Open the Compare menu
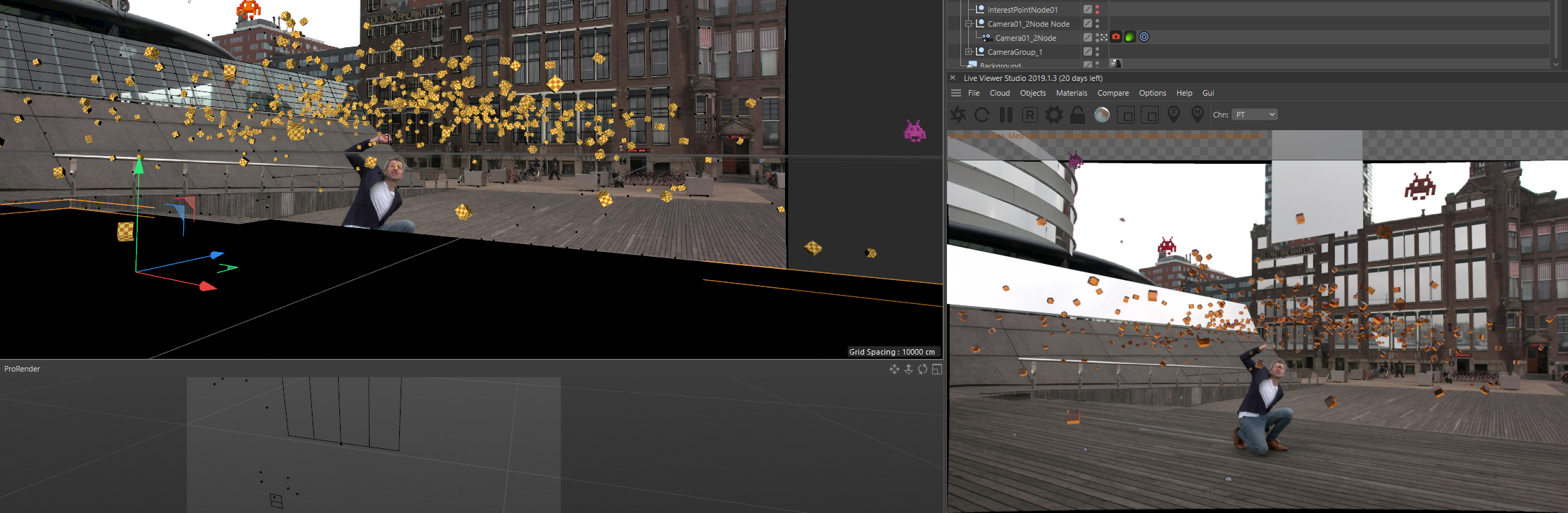The image size is (1568, 513). tap(1113, 93)
